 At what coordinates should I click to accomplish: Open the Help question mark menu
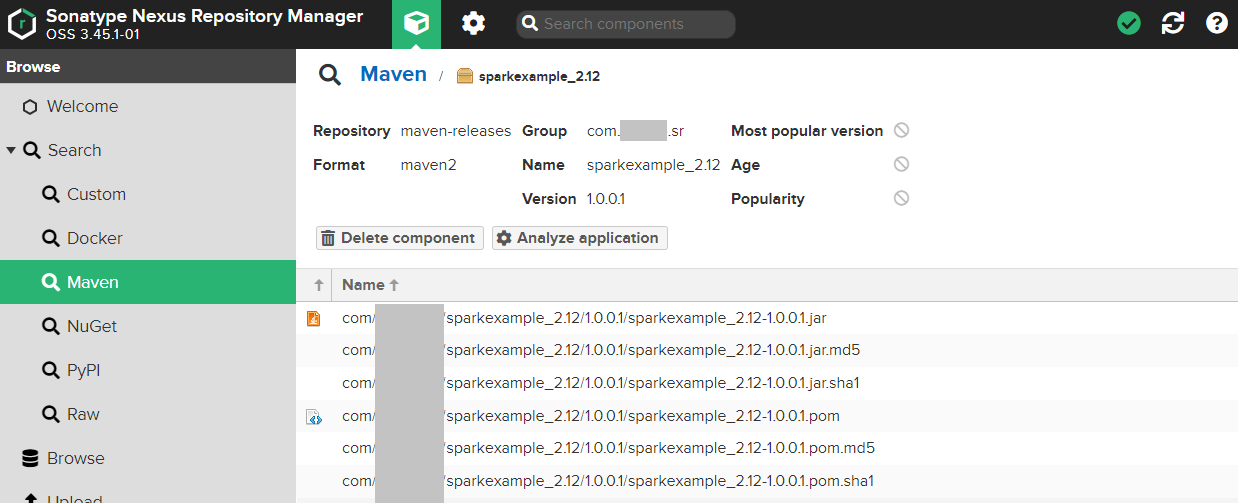coord(1216,24)
